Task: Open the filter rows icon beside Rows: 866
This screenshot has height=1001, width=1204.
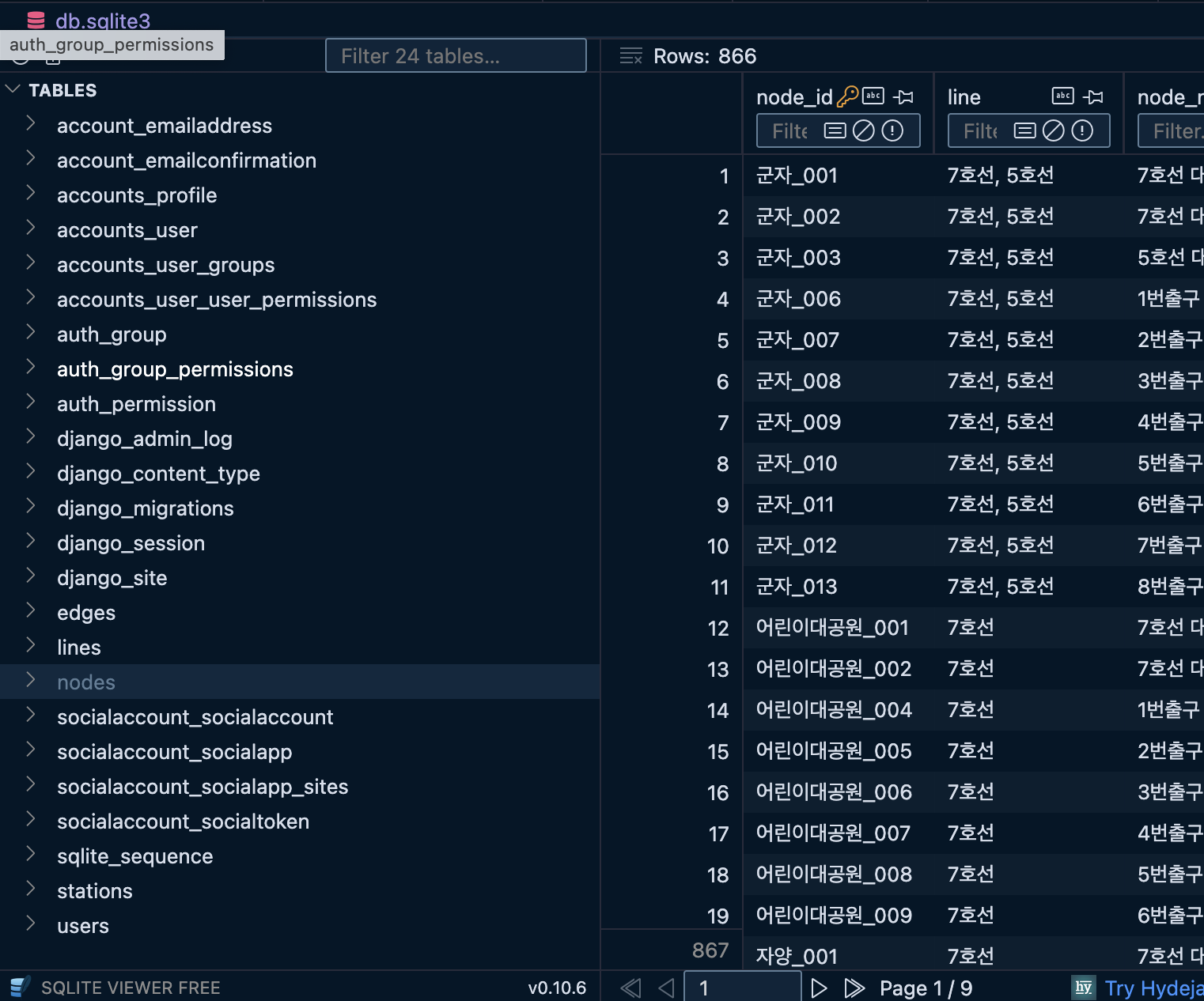Action: (x=630, y=55)
